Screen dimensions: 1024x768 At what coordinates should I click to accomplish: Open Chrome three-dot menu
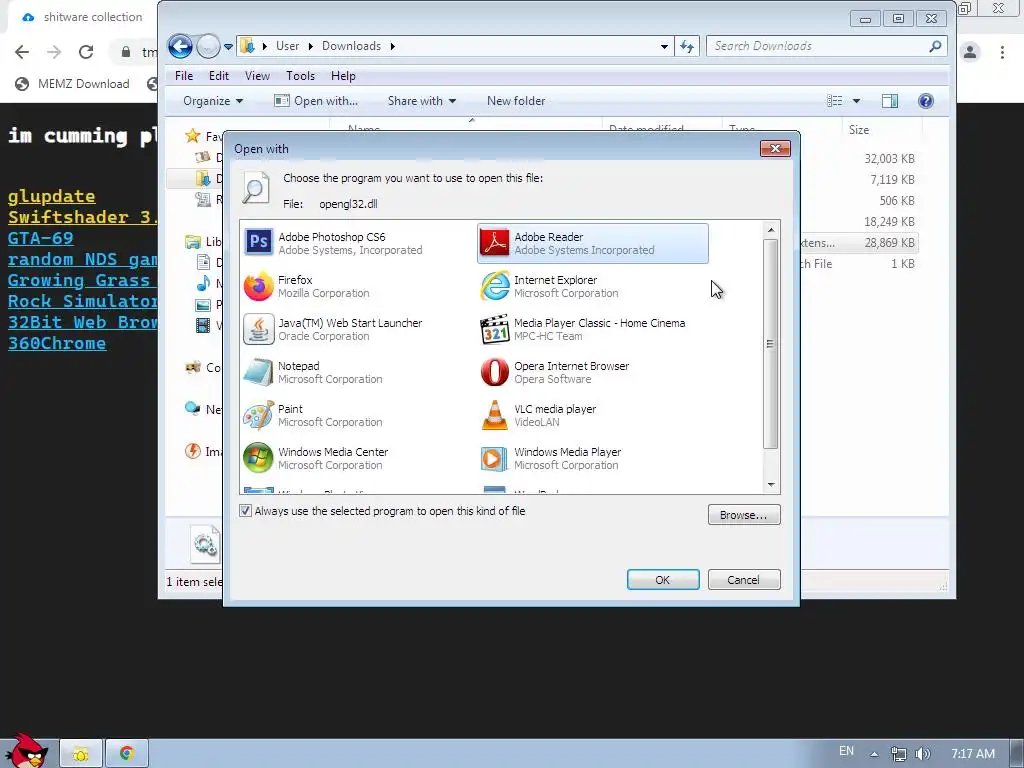click(x=1002, y=52)
